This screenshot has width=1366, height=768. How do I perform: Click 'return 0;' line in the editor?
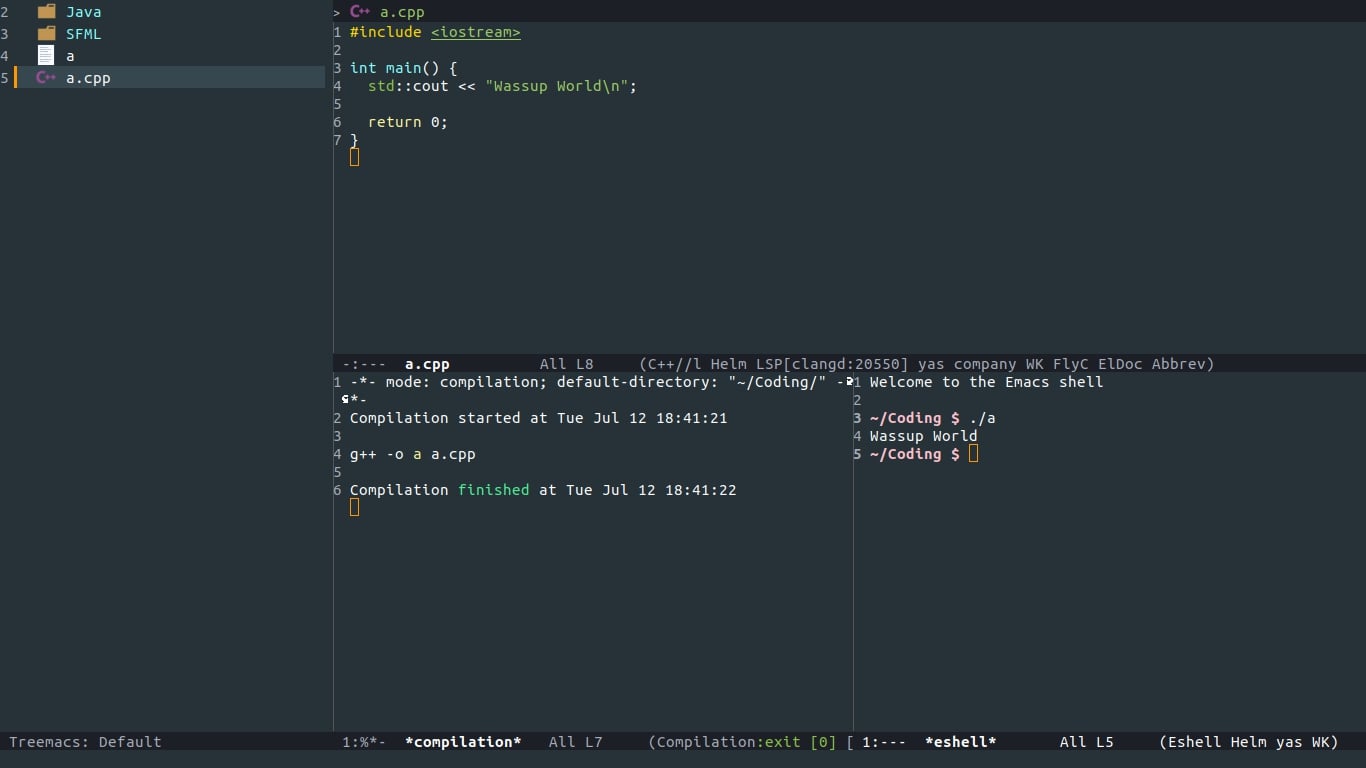pos(408,122)
